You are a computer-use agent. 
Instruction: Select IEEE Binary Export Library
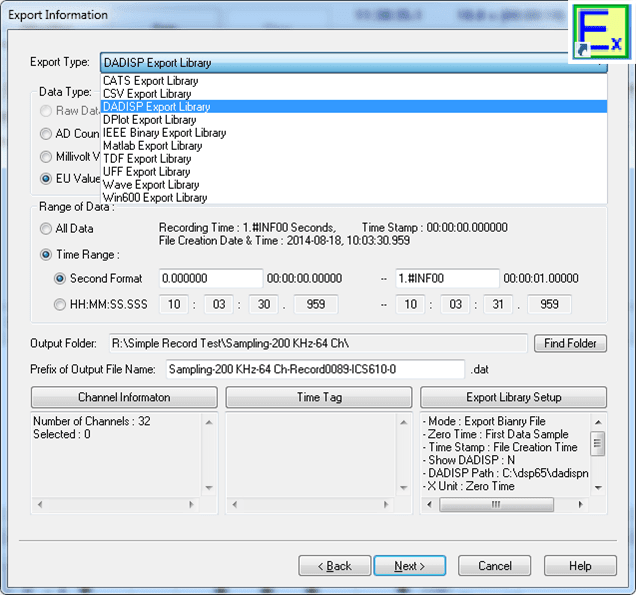pyautogui.click(x=353, y=133)
